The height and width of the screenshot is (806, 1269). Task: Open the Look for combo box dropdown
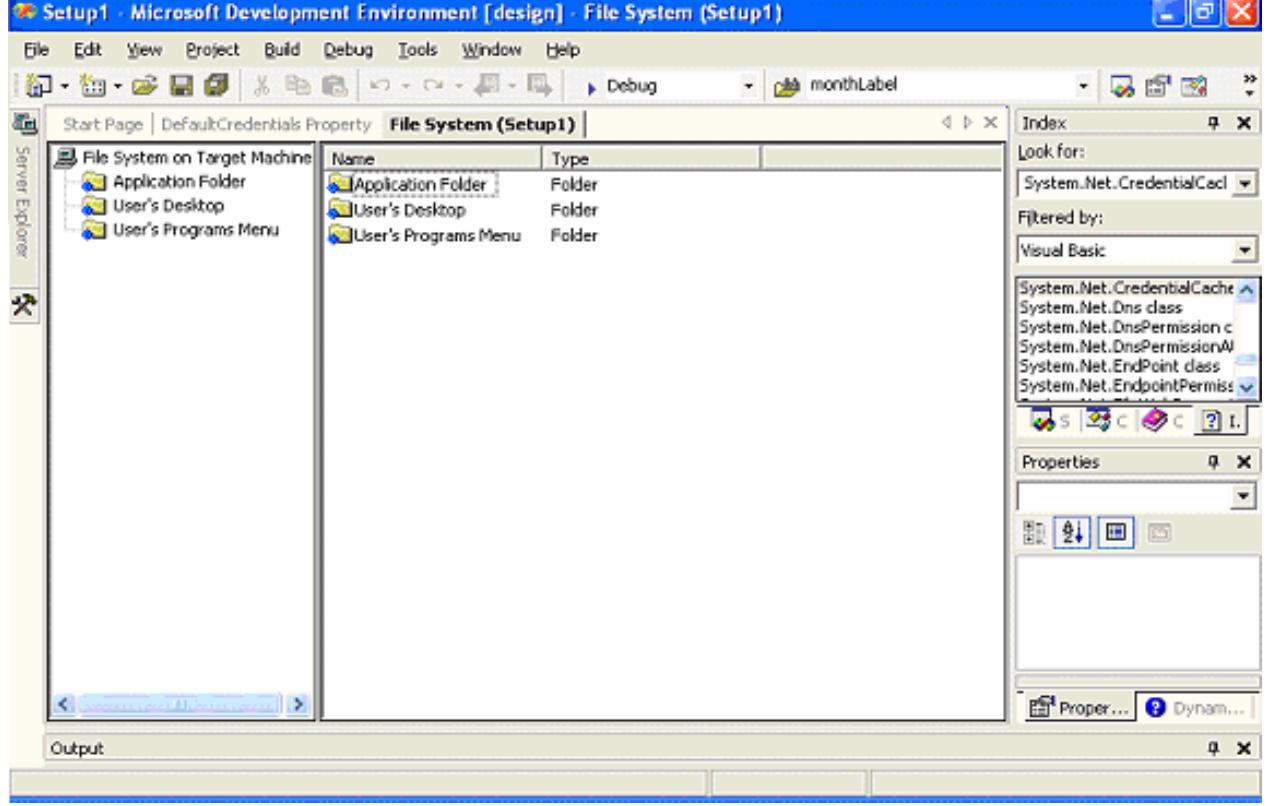pos(1245,186)
